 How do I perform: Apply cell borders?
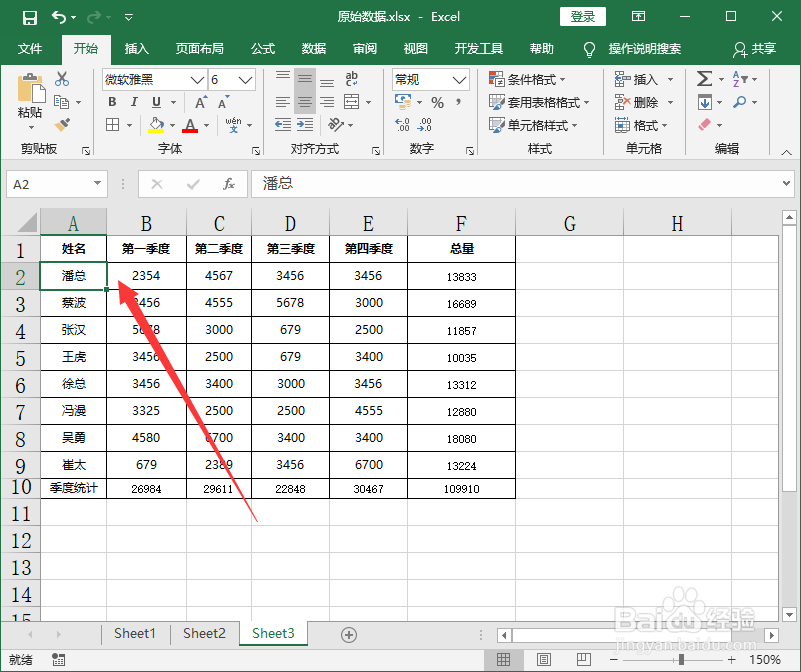pos(112,125)
